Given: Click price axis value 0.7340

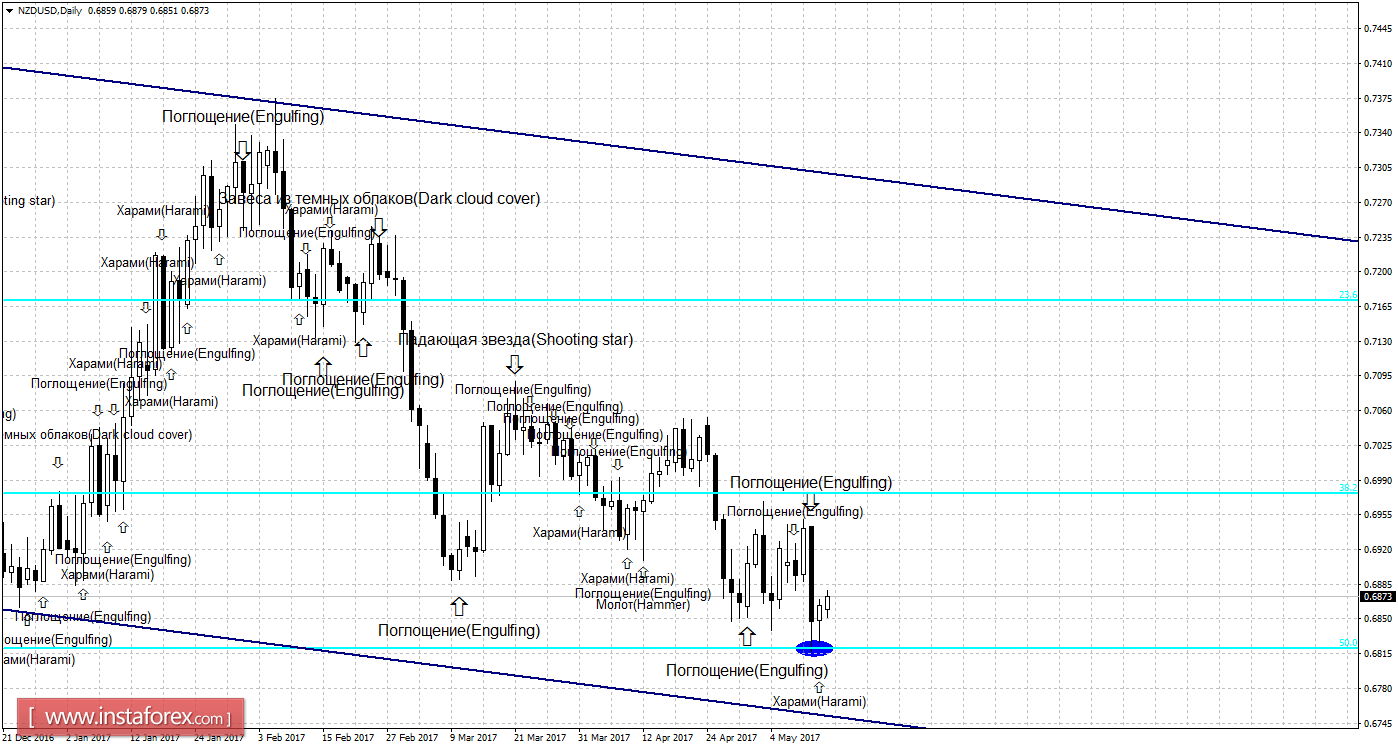Looking at the screenshot, I should (1378, 133).
